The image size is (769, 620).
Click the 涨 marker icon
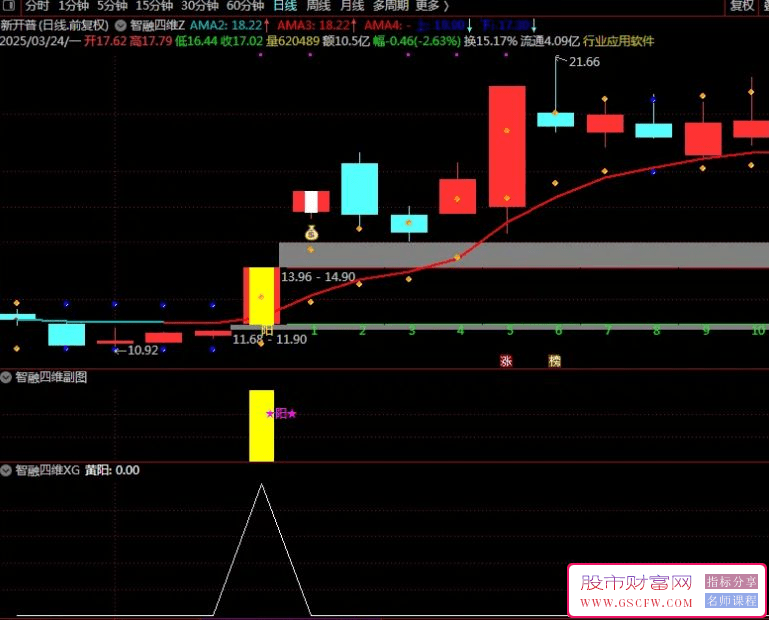point(506,361)
